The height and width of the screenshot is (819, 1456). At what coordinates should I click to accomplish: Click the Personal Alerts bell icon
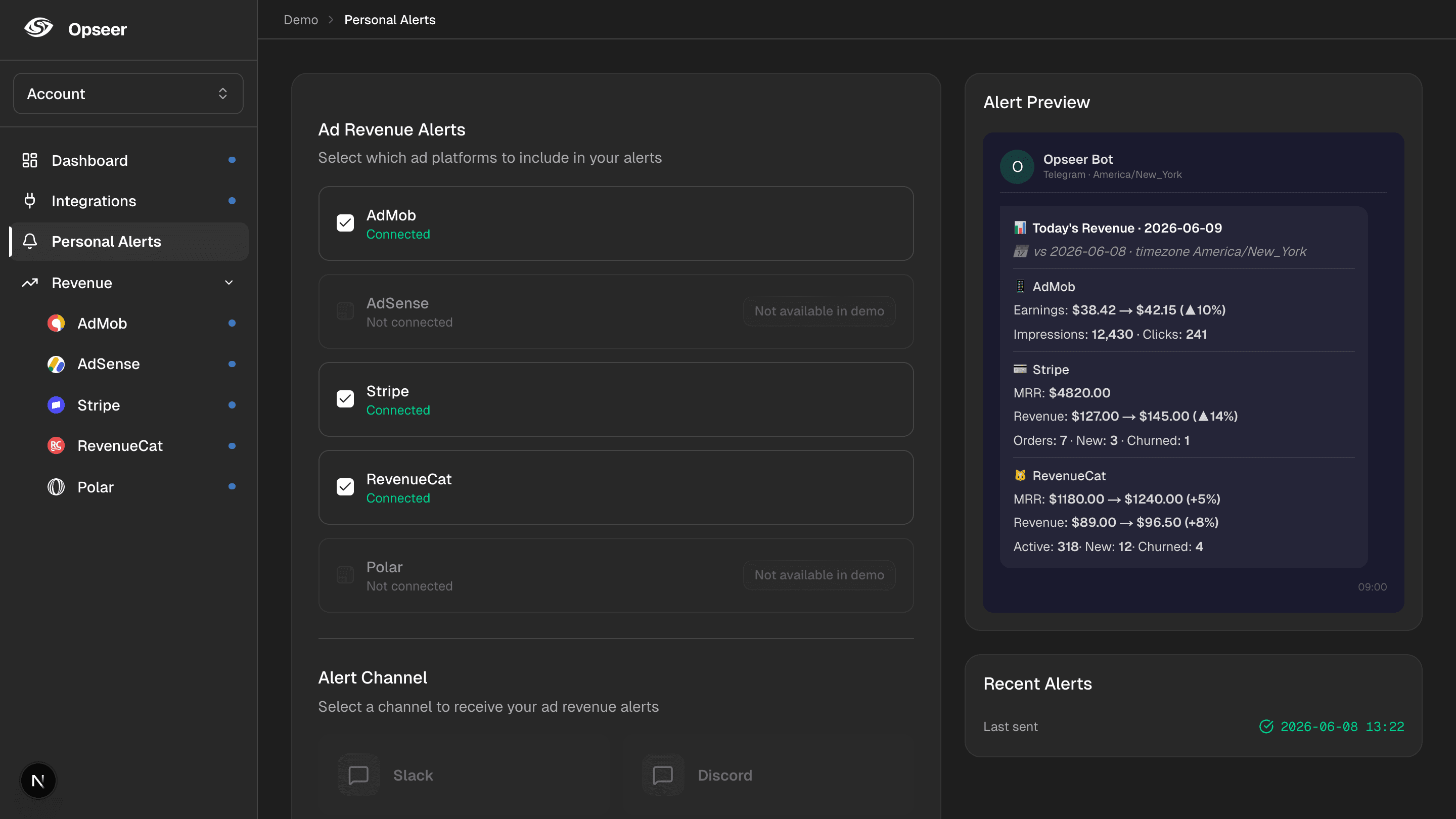coord(30,241)
